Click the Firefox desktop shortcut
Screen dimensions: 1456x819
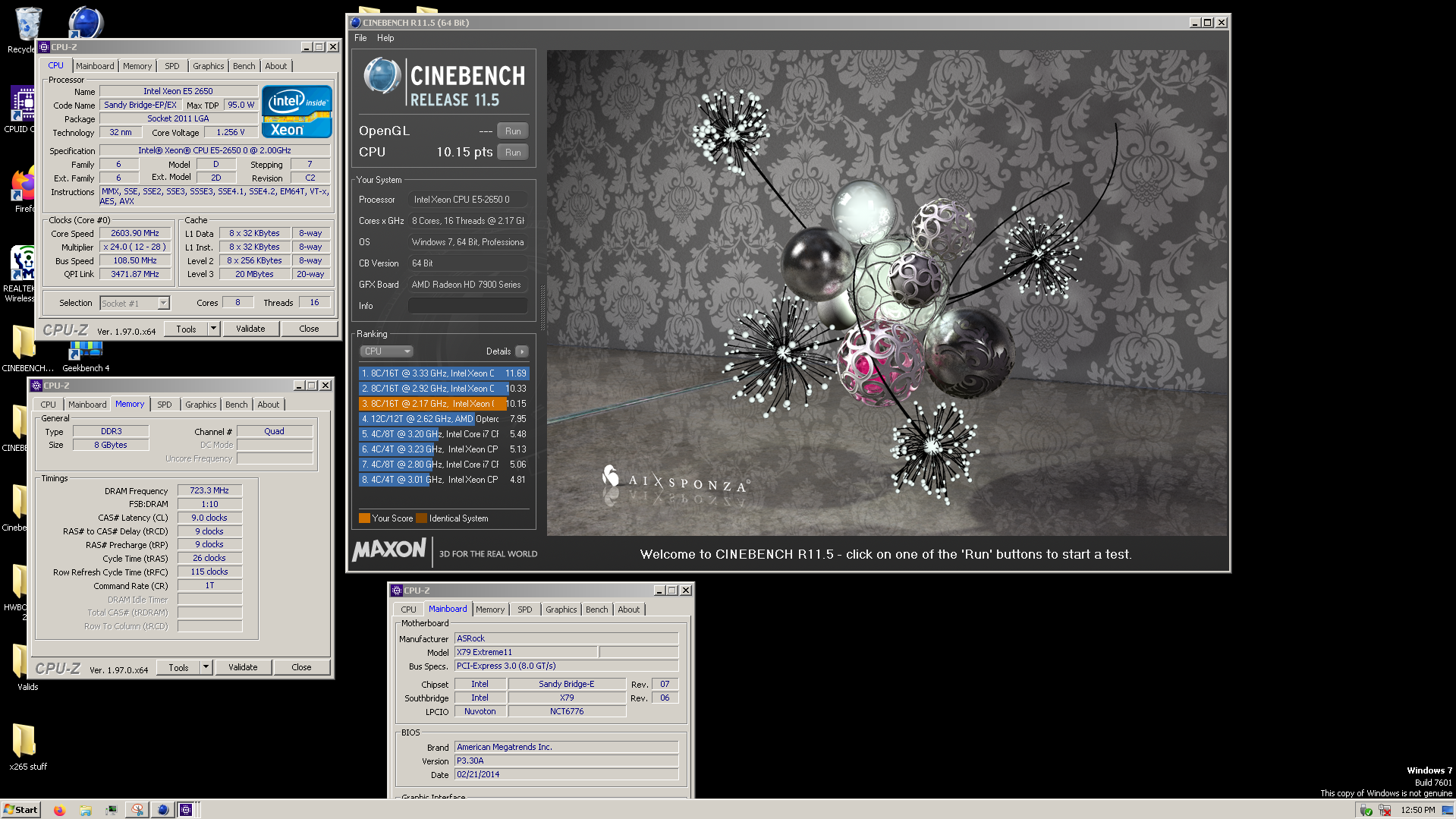coord(23,189)
